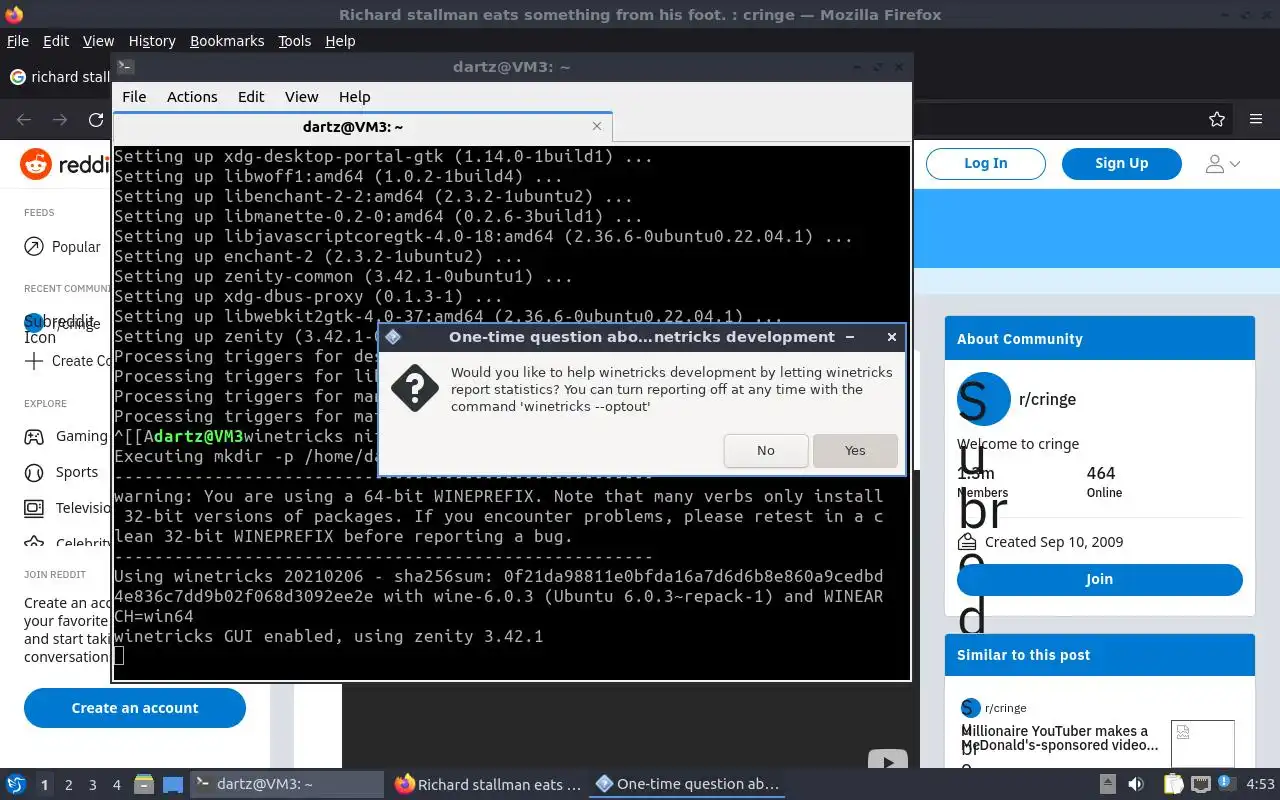Open Firefox File menu
The height and width of the screenshot is (800, 1280).
point(18,41)
